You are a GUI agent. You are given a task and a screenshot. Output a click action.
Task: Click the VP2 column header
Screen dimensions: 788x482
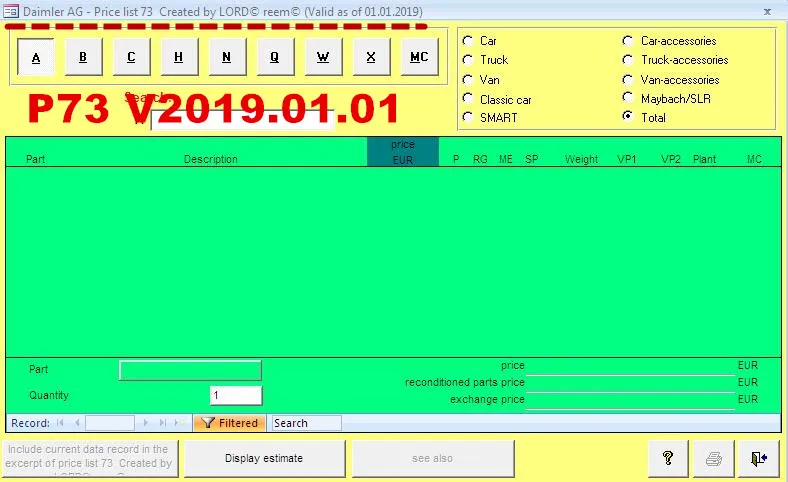coord(671,159)
